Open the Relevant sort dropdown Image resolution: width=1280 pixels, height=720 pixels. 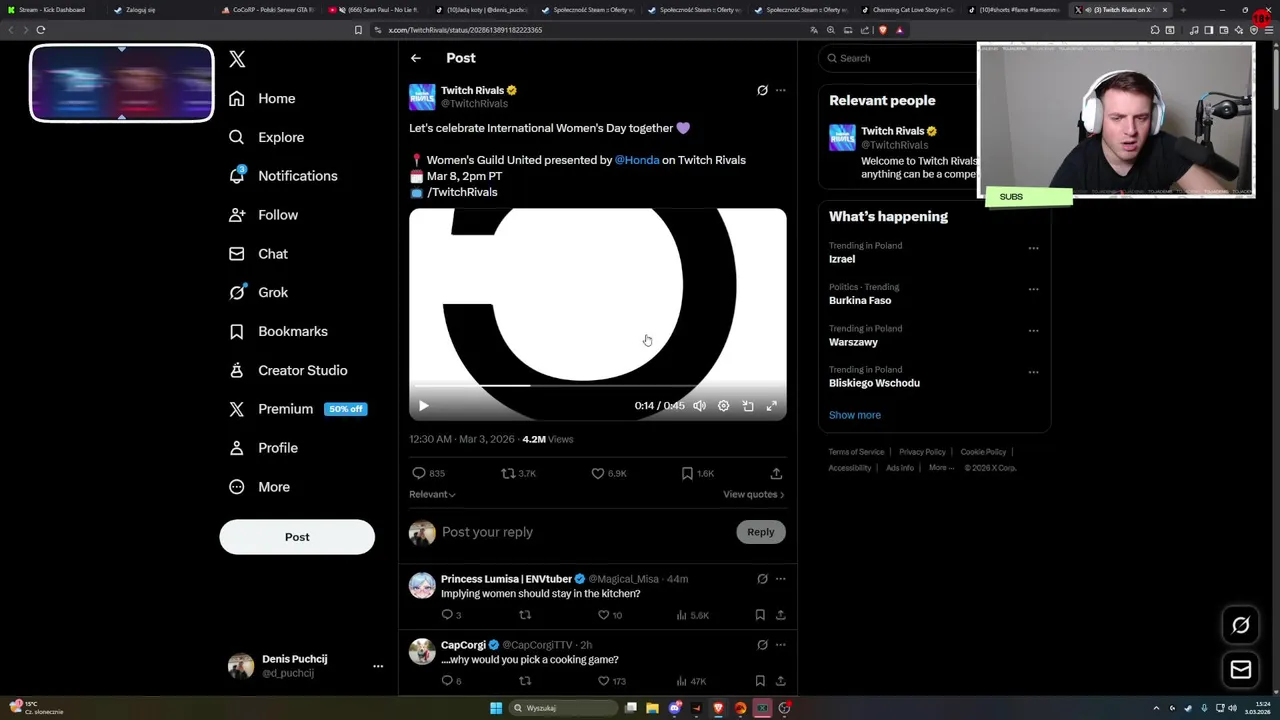pos(432,494)
